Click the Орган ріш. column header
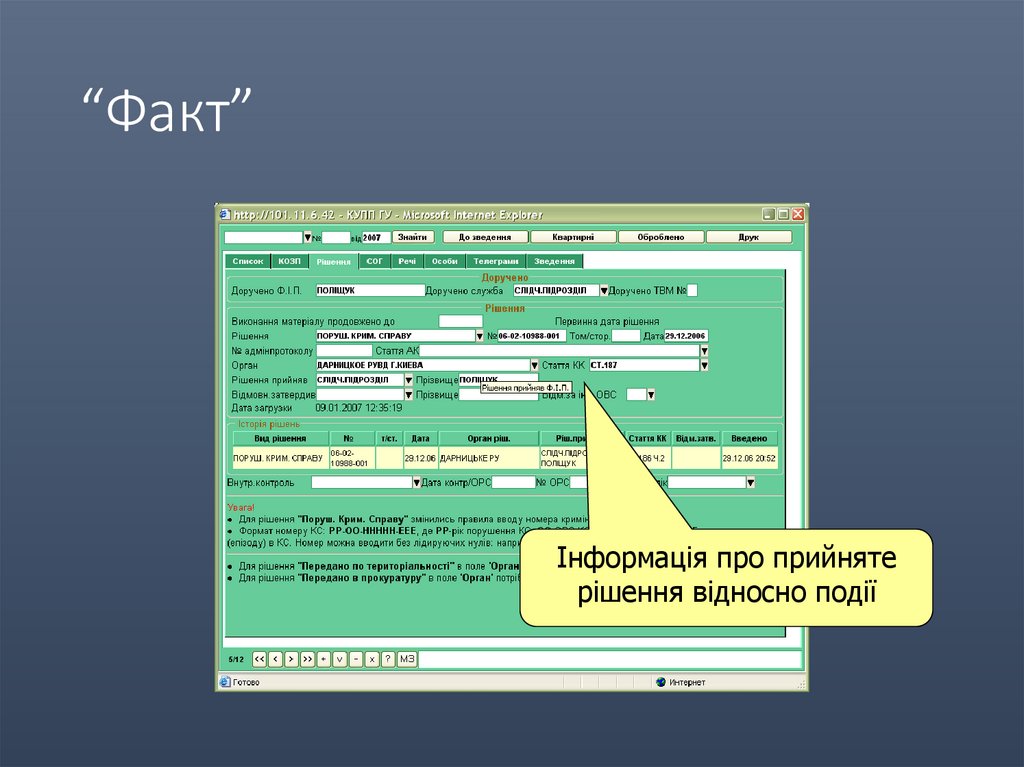1024x767 pixels. point(489,438)
